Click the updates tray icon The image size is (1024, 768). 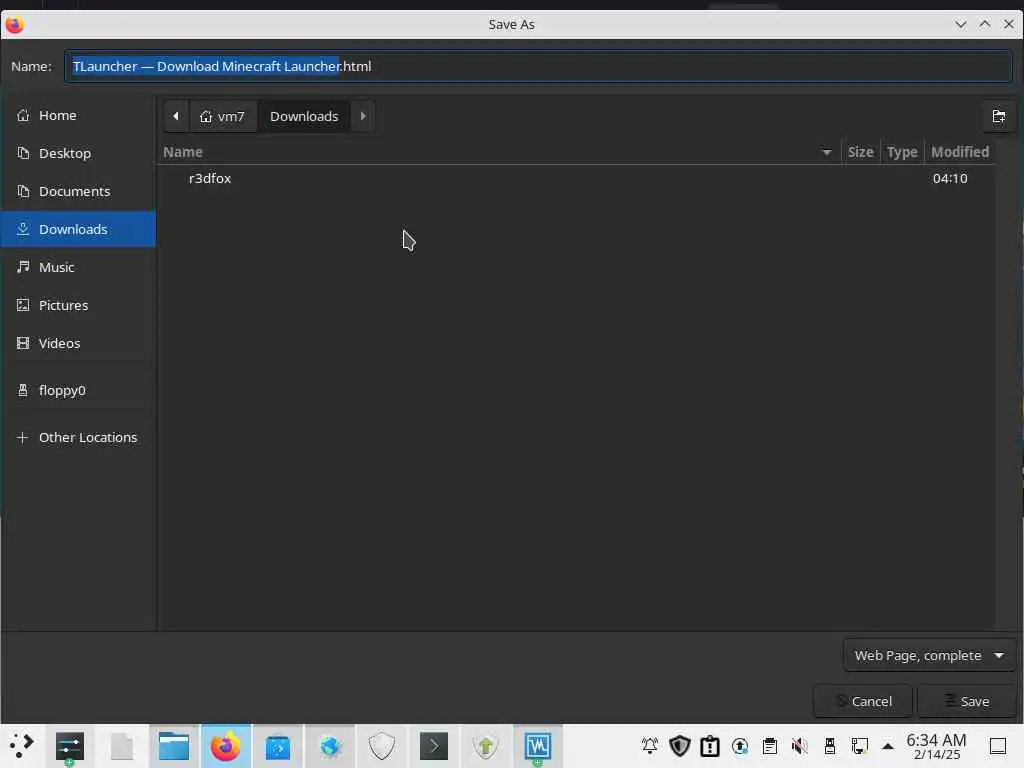740,746
